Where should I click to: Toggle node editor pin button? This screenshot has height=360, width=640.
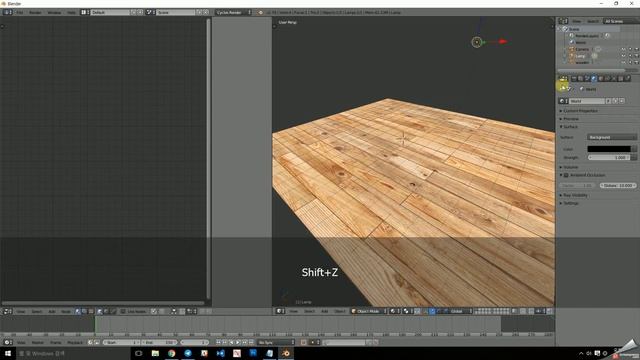point(153,311)
